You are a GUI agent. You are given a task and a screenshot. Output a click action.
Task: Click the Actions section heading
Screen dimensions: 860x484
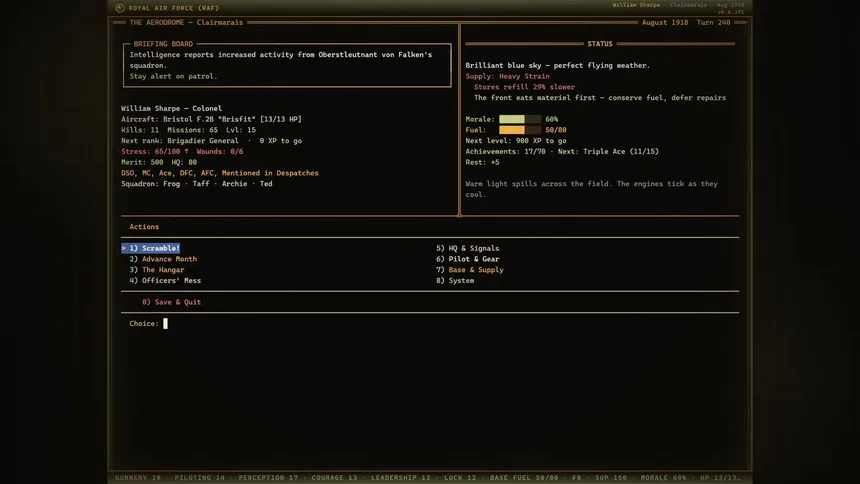click(144, 227)
